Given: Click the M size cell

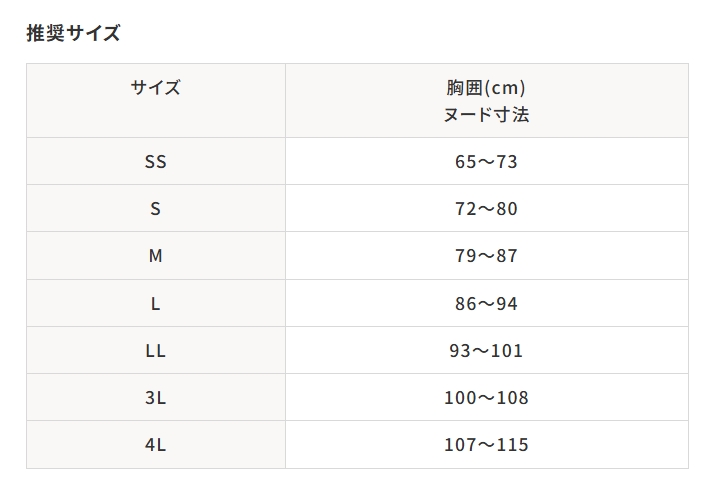Looking at the screenshot, I should [156, 256].
